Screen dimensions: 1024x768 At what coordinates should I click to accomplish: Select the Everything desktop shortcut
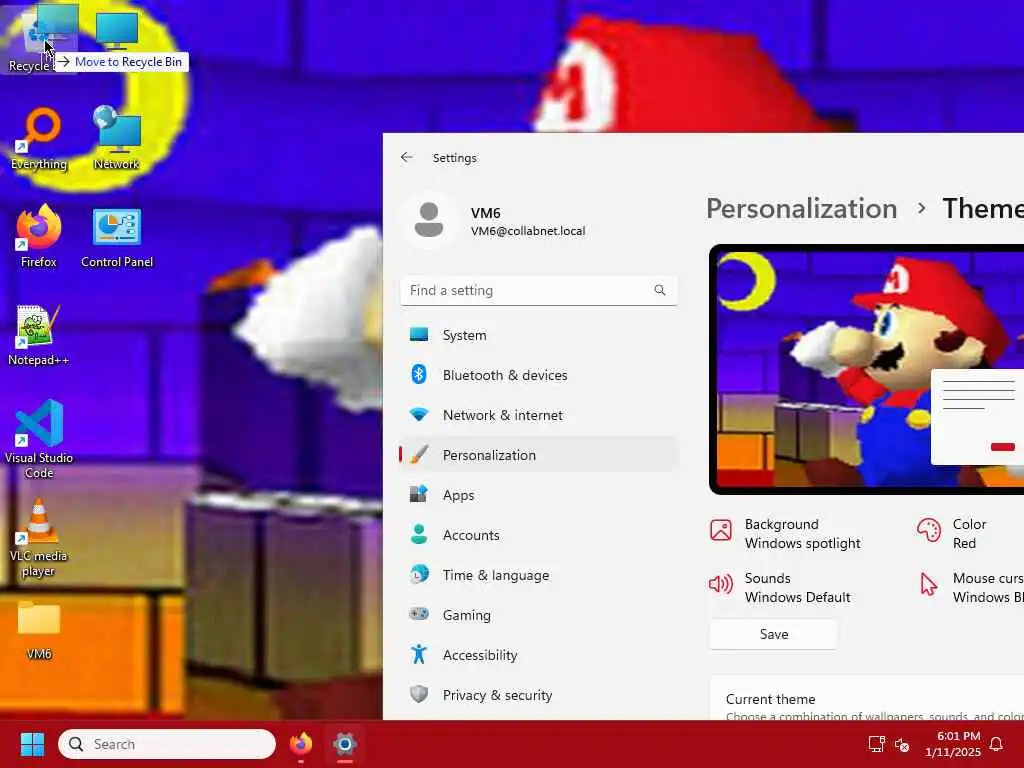point(39,139)
